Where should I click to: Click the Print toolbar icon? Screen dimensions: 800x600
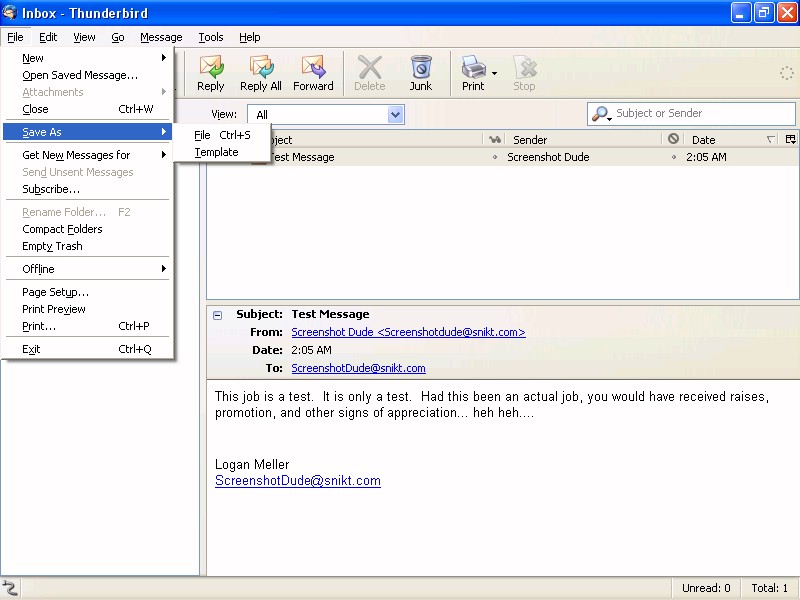click(x=473, y=73)
